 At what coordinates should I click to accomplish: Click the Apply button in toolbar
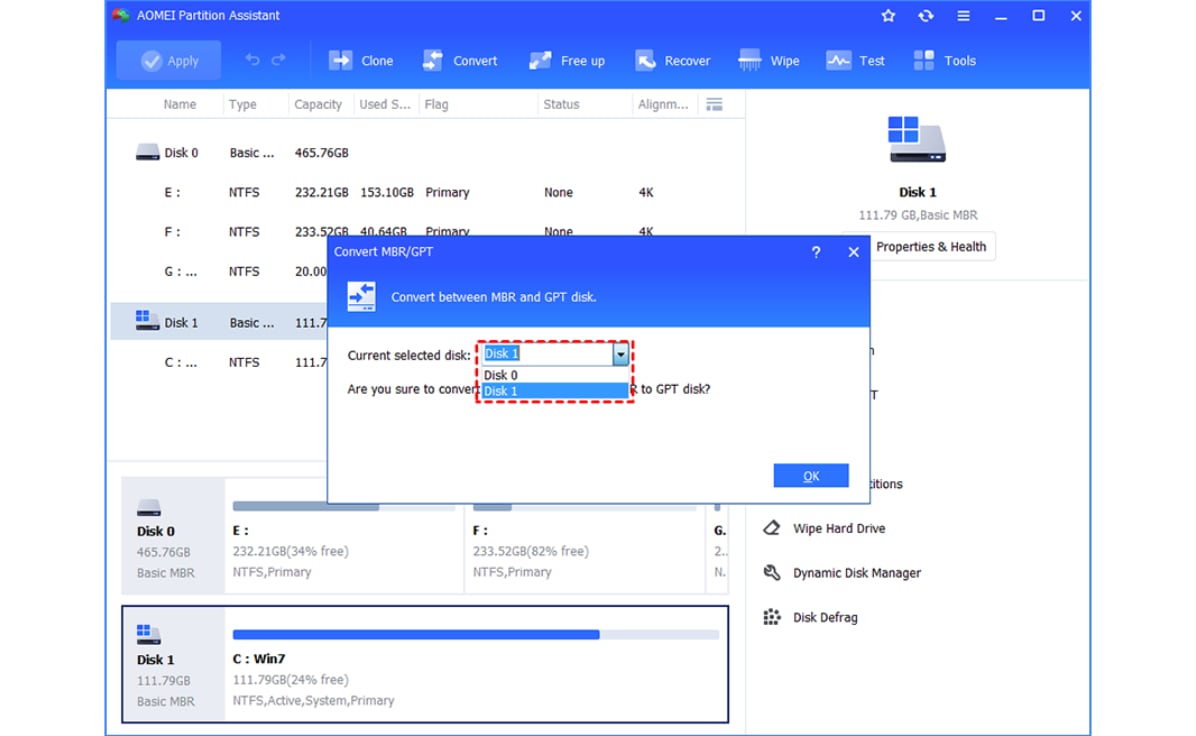(169, 60)
